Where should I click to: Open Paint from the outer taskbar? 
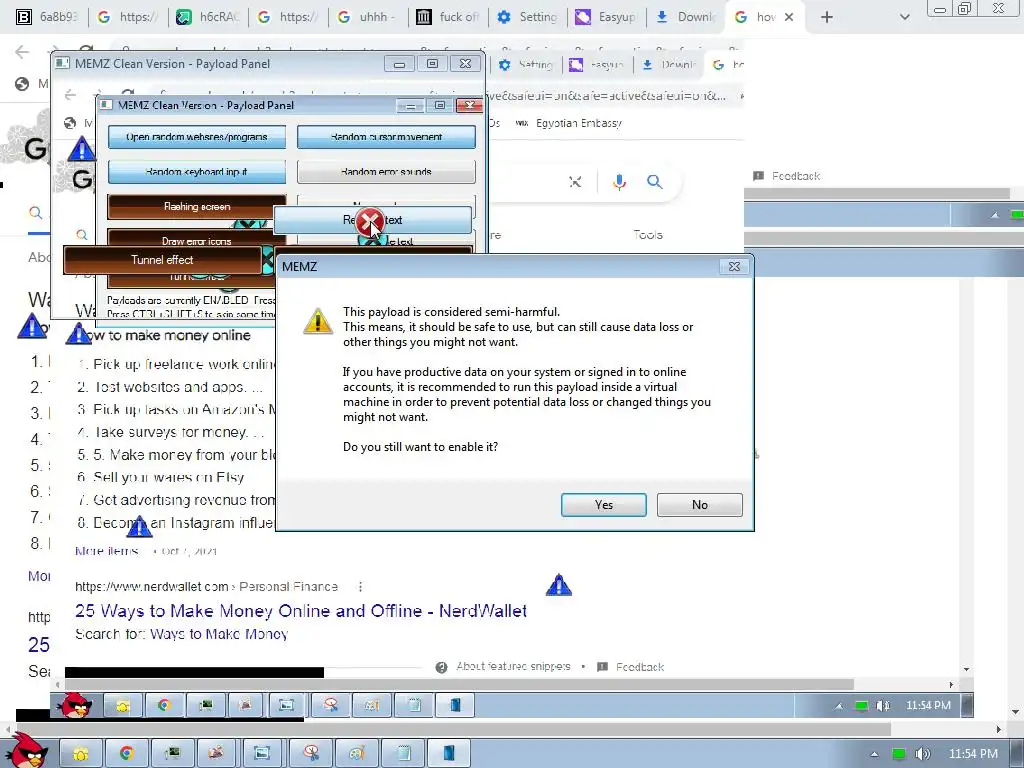click(357, 754)
